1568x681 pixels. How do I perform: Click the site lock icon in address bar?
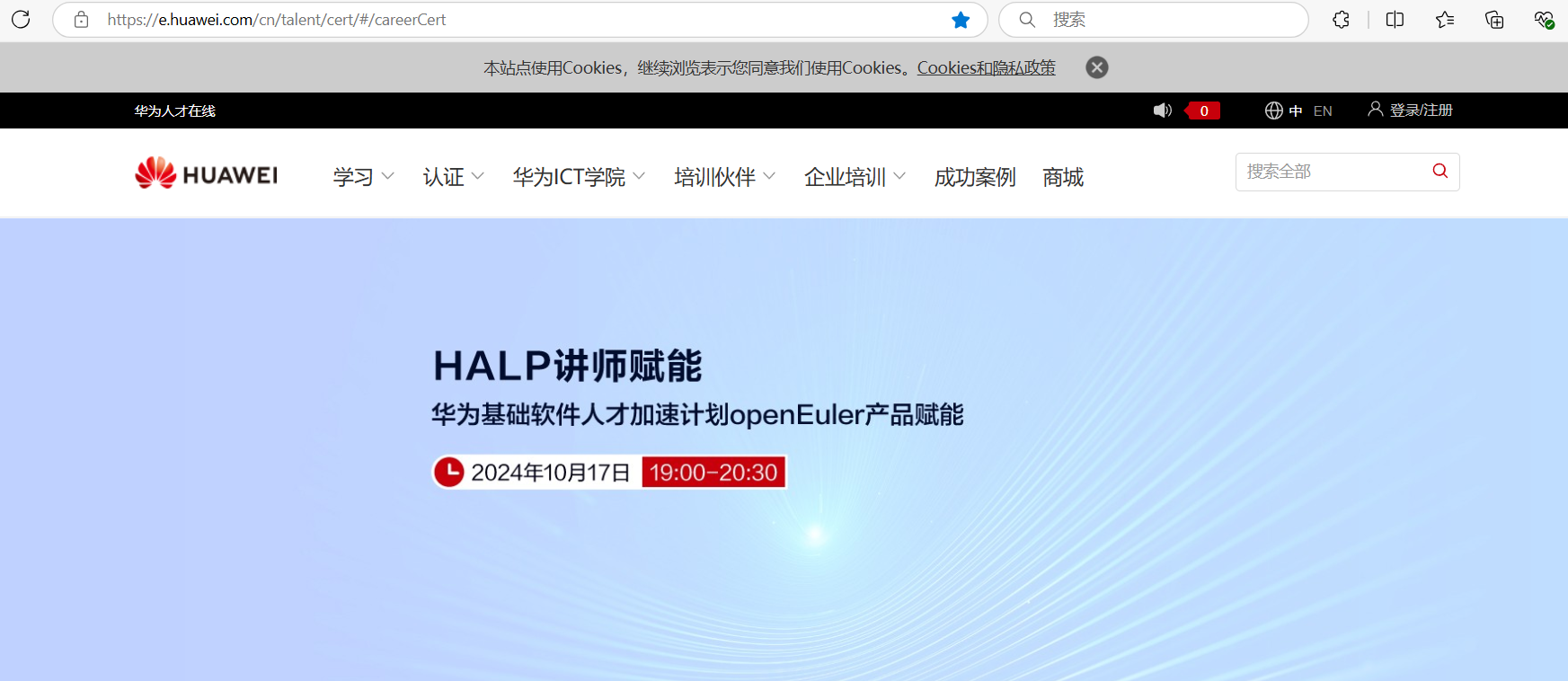81,20
